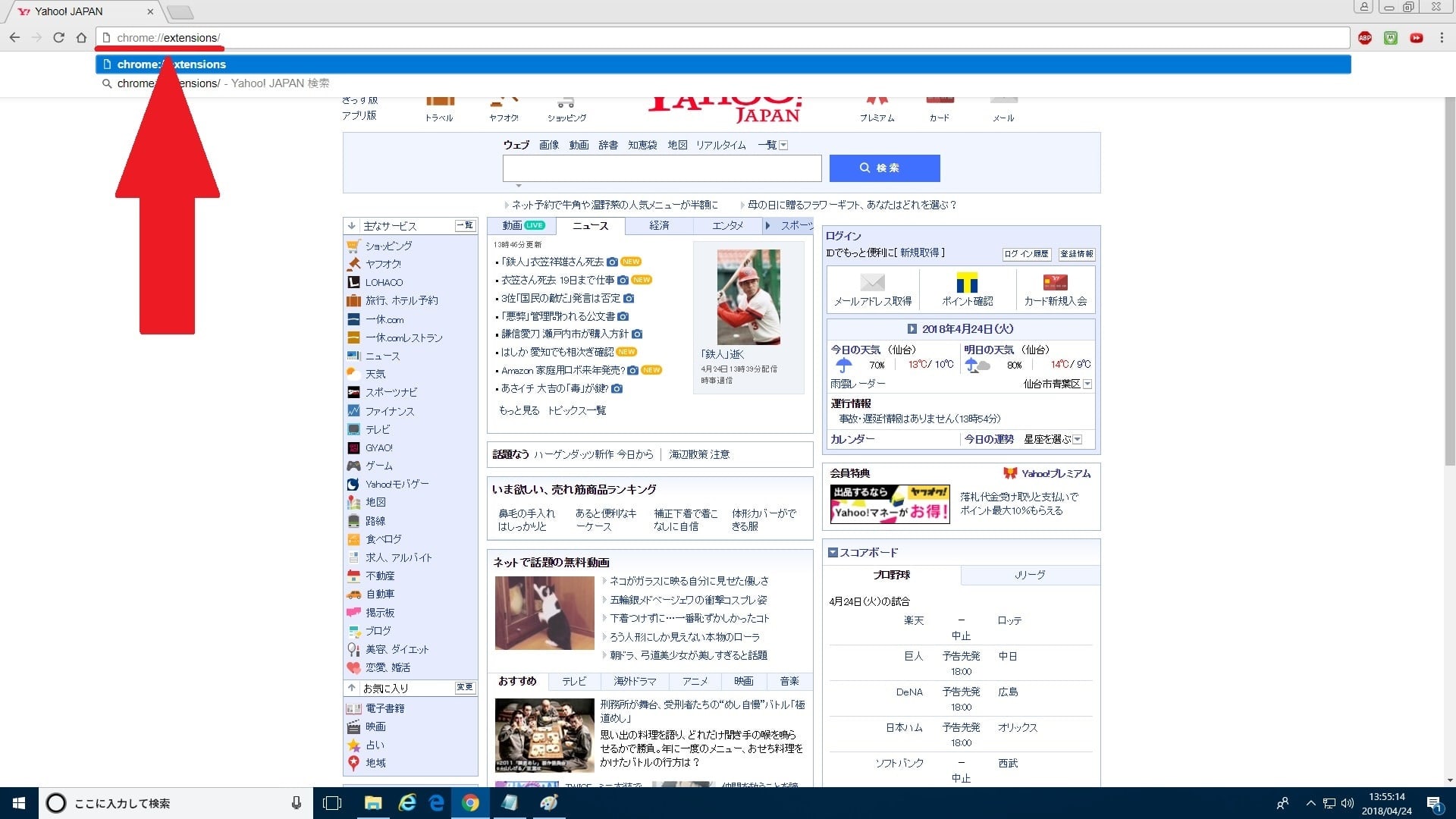Click the green extension icon in toolbar
The width and height of the screenshot is (1456, 819).
(1391, 38)
